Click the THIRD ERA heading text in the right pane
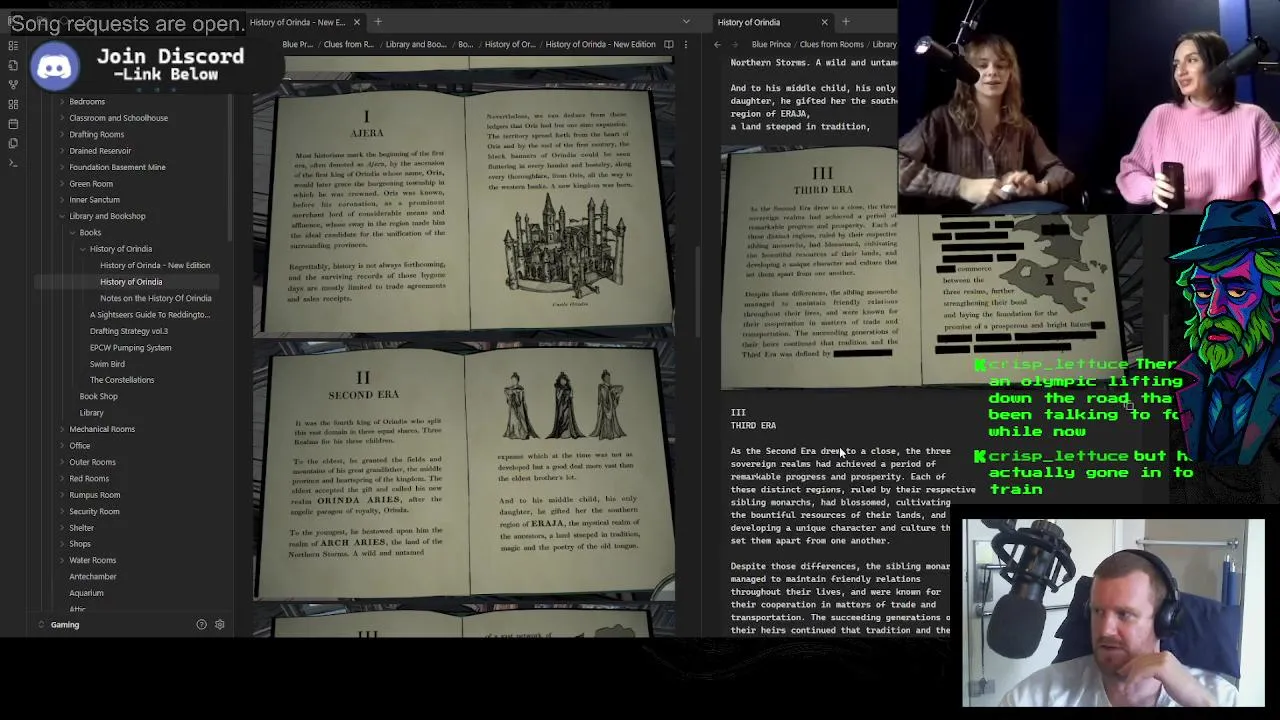 click(x=753, y=426)
